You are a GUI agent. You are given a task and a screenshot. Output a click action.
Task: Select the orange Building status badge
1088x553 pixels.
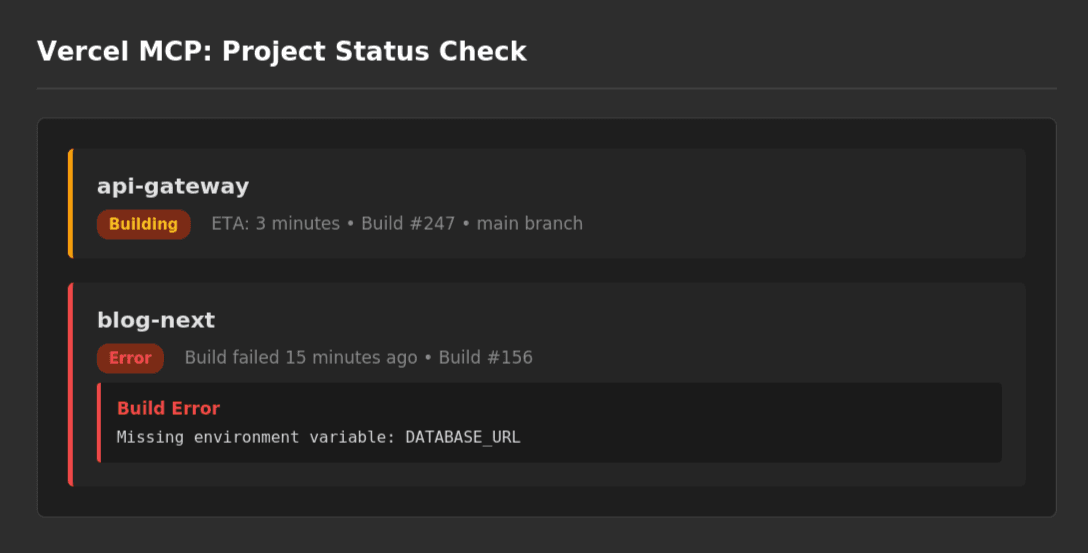pyautogui.click(x=143, y=224)
